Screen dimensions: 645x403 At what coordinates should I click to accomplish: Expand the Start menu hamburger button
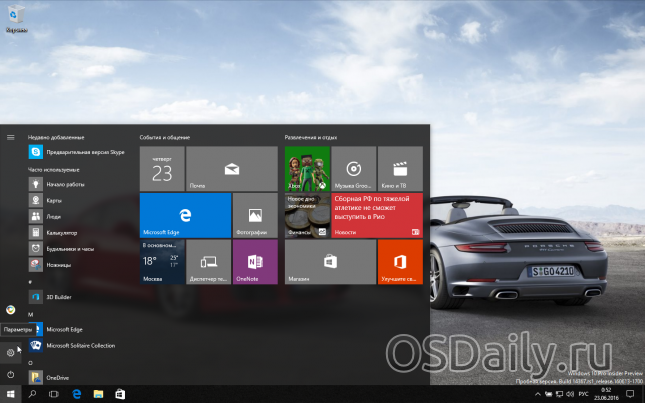(x=10, y=136)
